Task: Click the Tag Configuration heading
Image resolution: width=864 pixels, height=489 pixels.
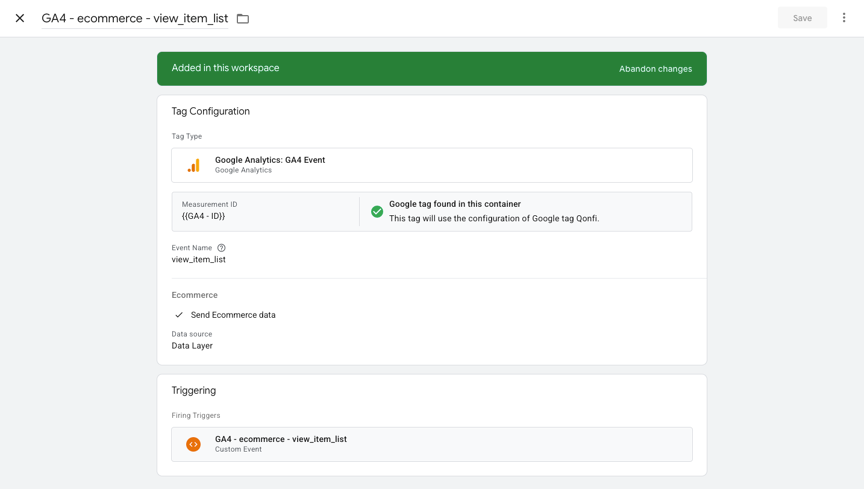Action: (210, 111)
